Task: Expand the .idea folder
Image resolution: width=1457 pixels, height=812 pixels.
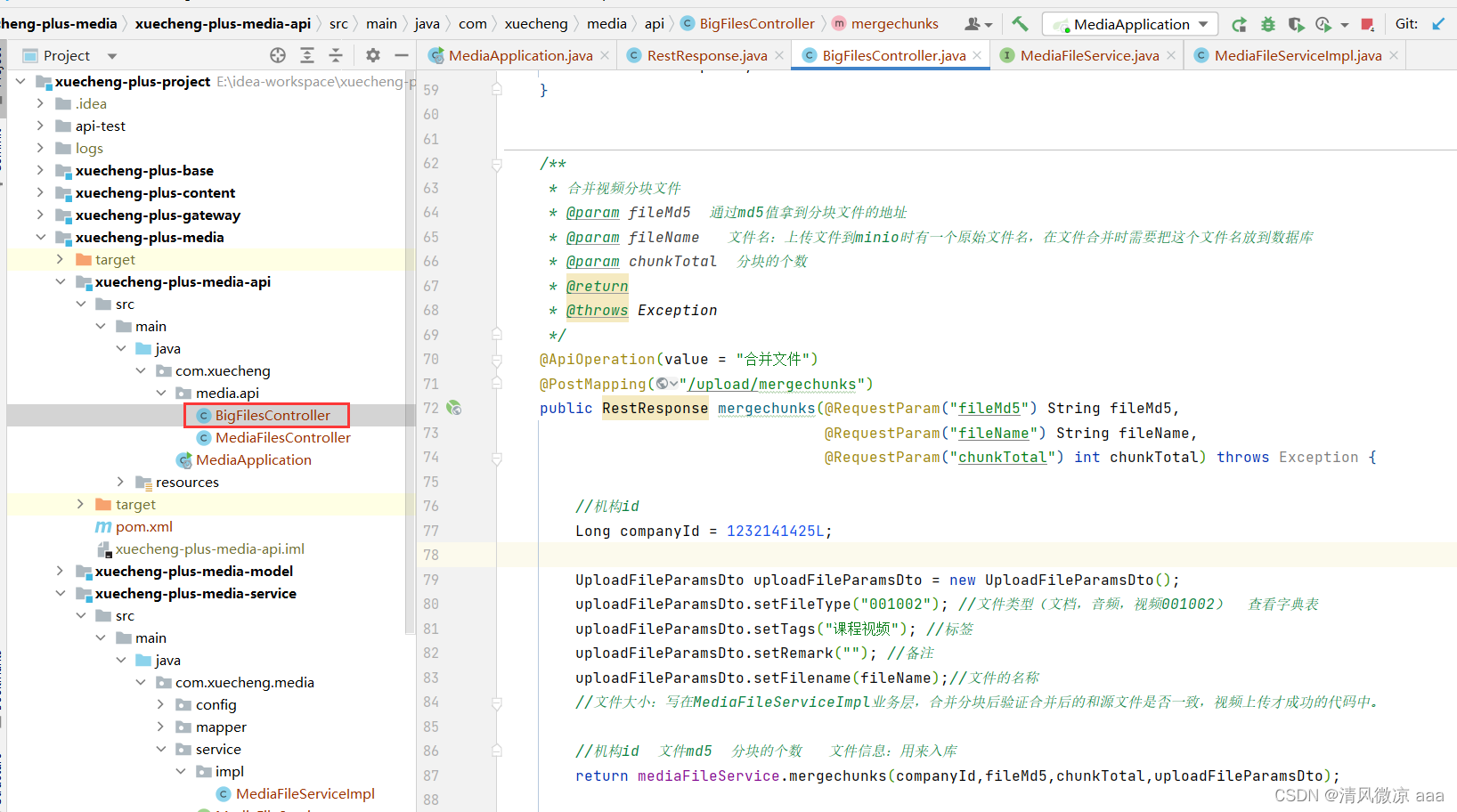Action: [x=40, y=103]
